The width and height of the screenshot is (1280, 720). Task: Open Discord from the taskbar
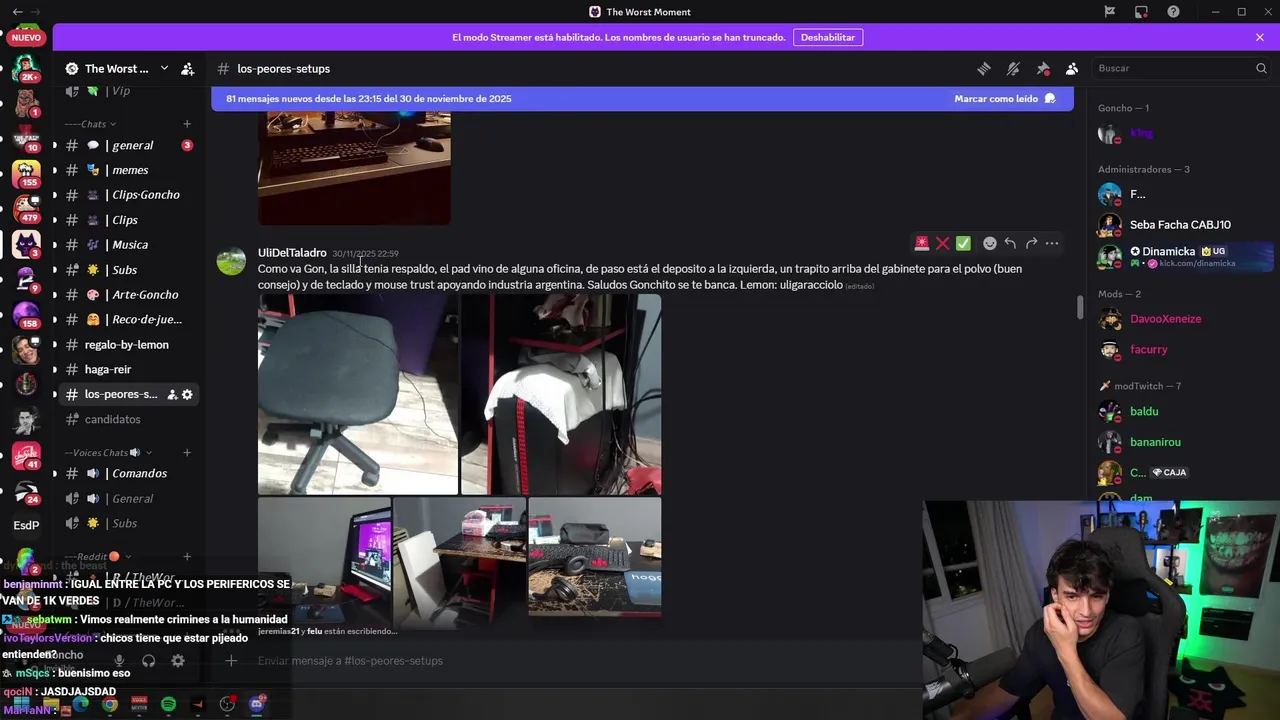(x=257, y=704)
